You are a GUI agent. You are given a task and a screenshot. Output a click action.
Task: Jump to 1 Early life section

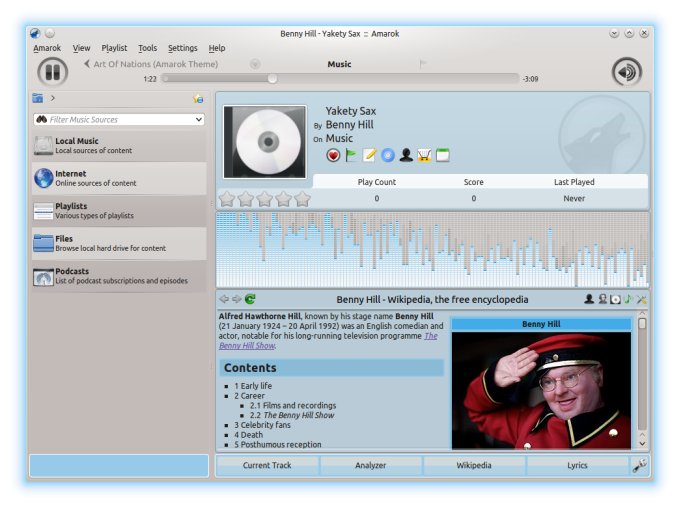coord(253,386)
